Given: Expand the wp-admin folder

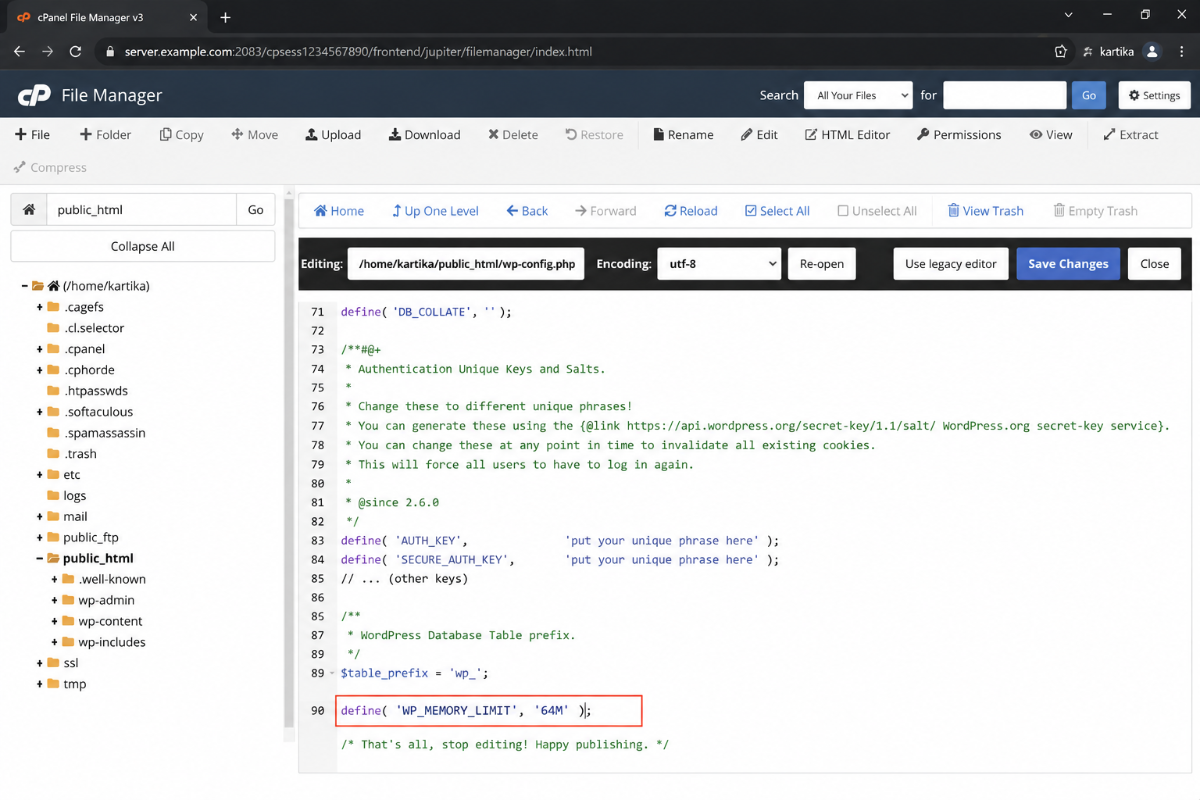Looking at the screenshot, I should coord(55,601).
